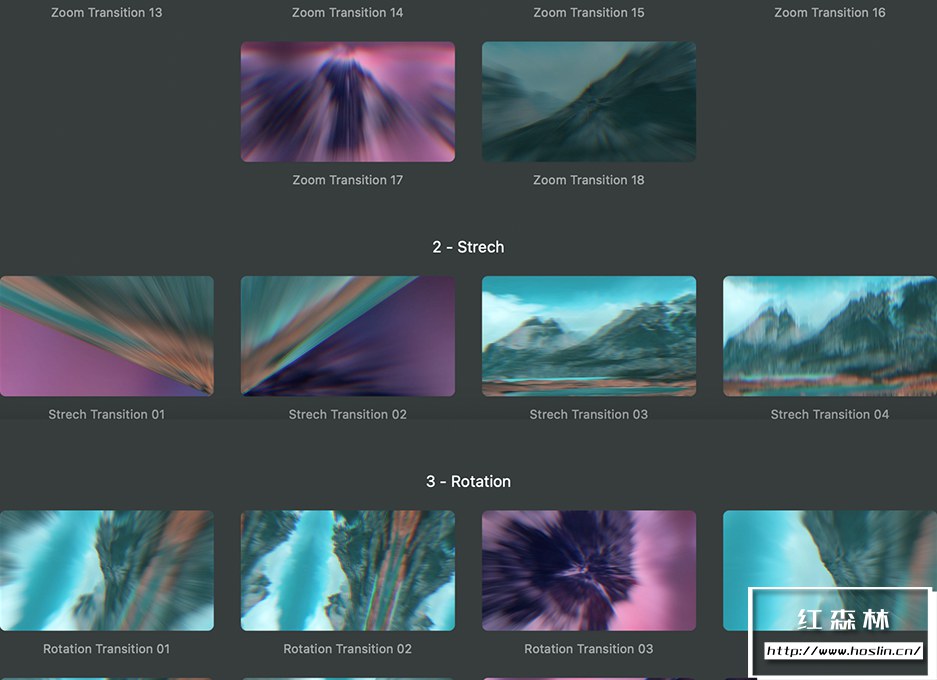Click the "Rotation Transition 01" label
The width and height of the screenshot is (937, 680).
(x=106, y=648)
